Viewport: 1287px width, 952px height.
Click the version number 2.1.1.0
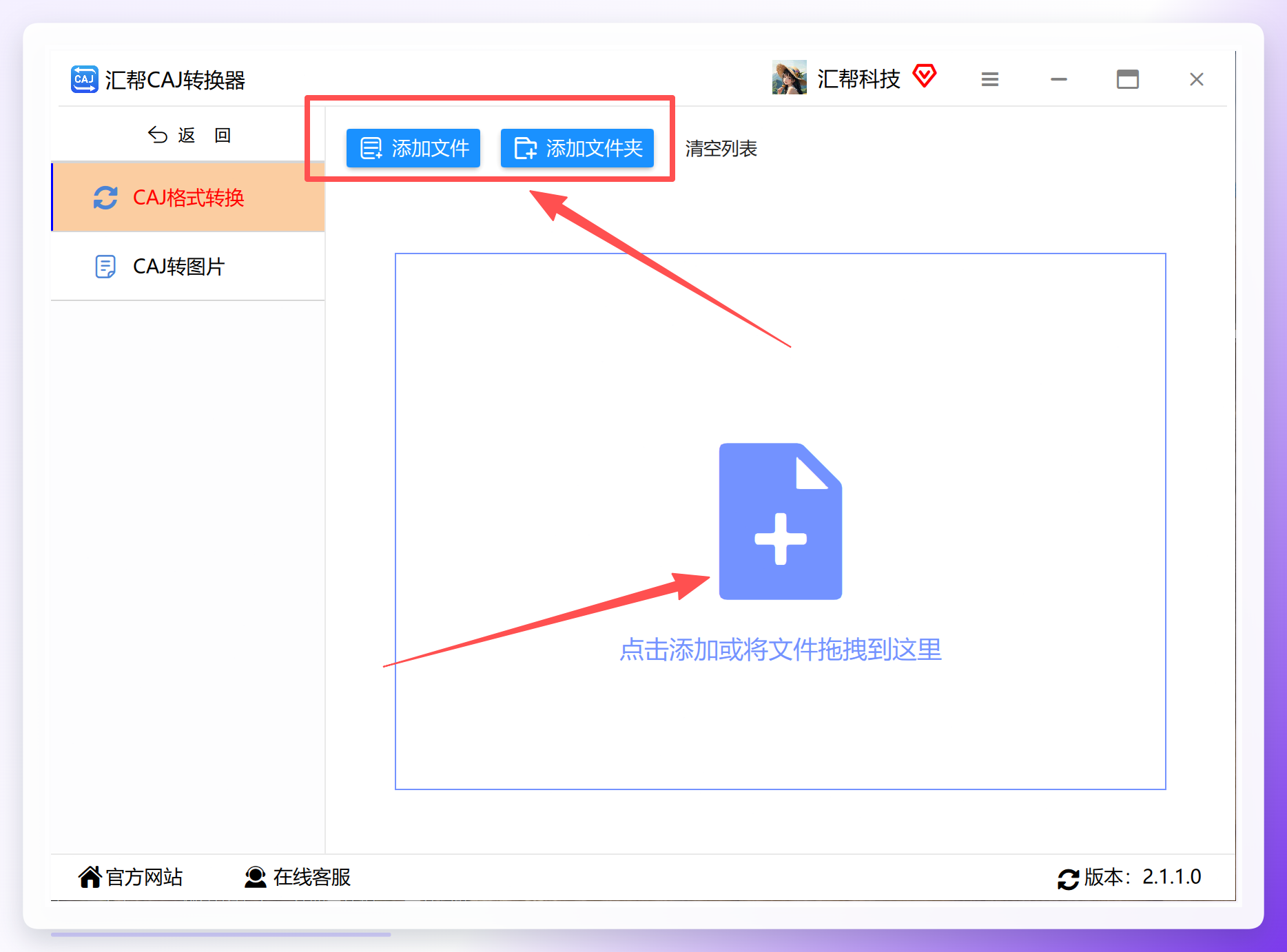1171,877
